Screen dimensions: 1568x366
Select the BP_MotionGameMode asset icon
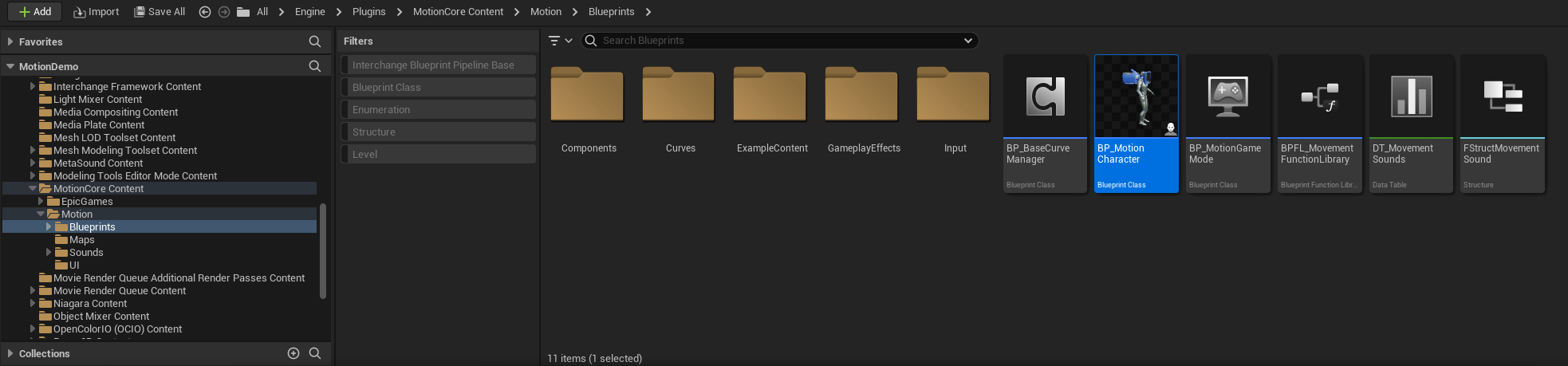coord(1227,97)
